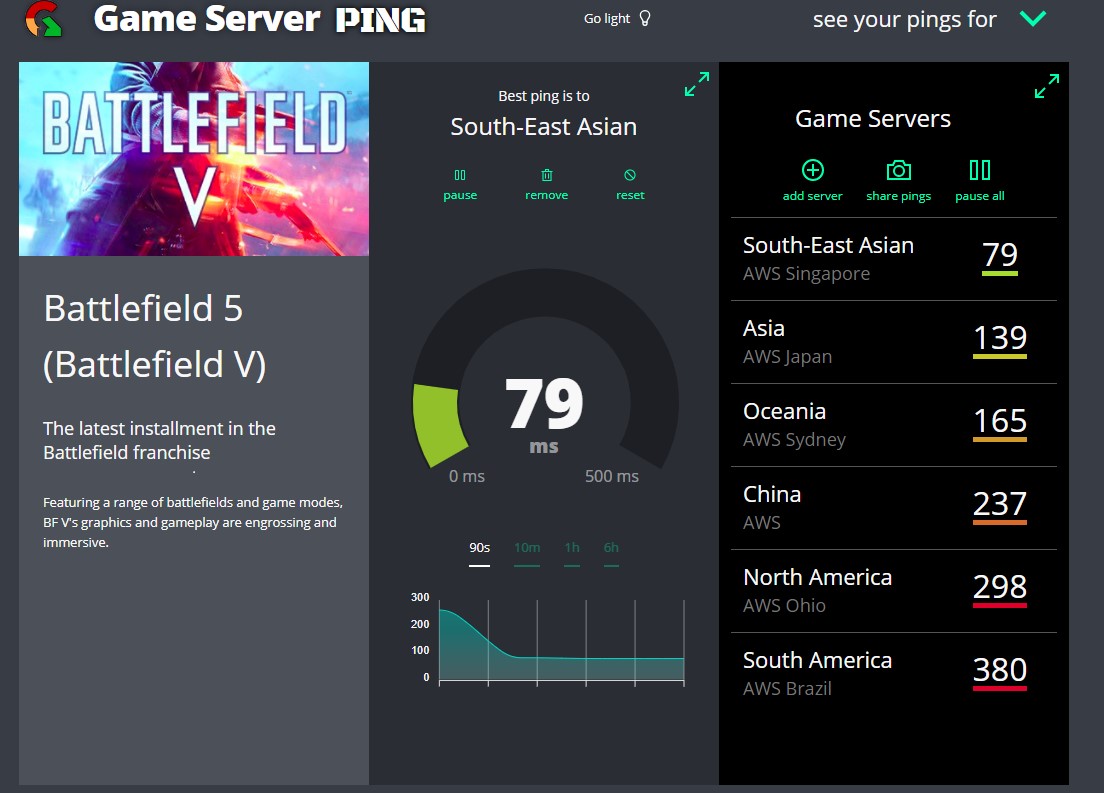
Task: Click the Battlefield V cover image
Action: 194,159
